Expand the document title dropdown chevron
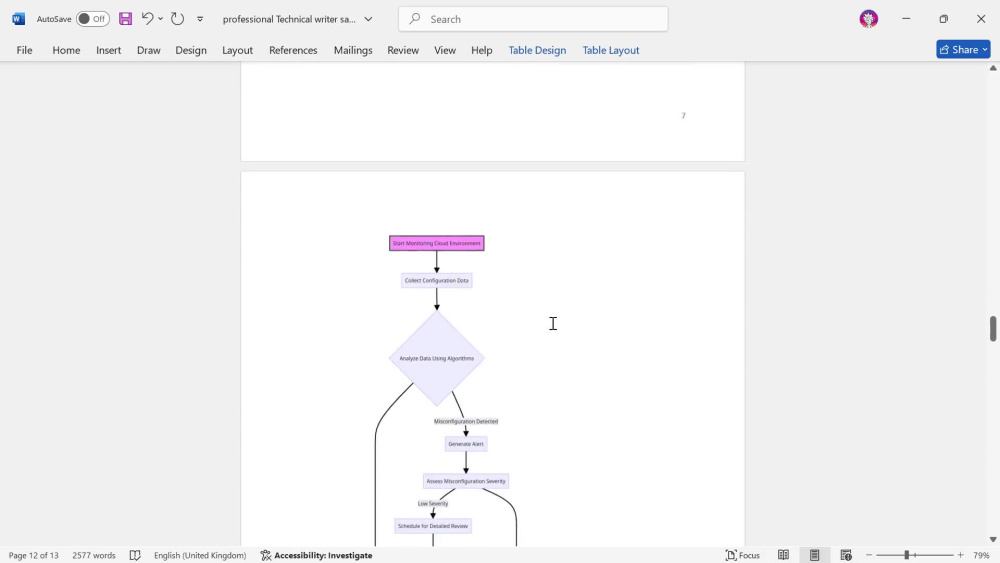This screenshot has height=563, width=1000. click(x=368, y=19)
